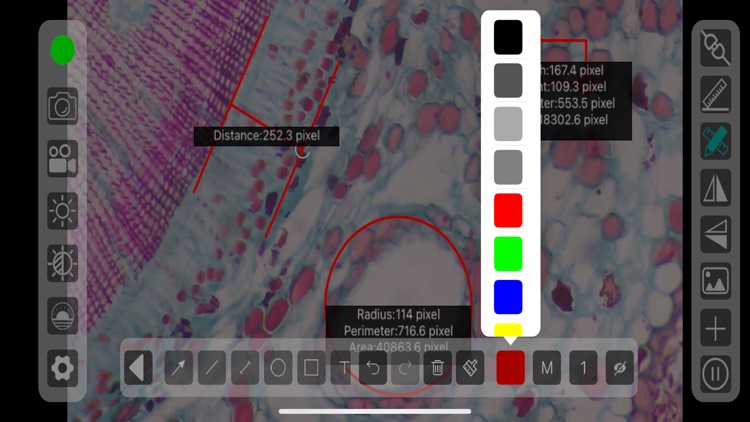Select the circle shape tool
750x422 pixels.
[278, 367]
